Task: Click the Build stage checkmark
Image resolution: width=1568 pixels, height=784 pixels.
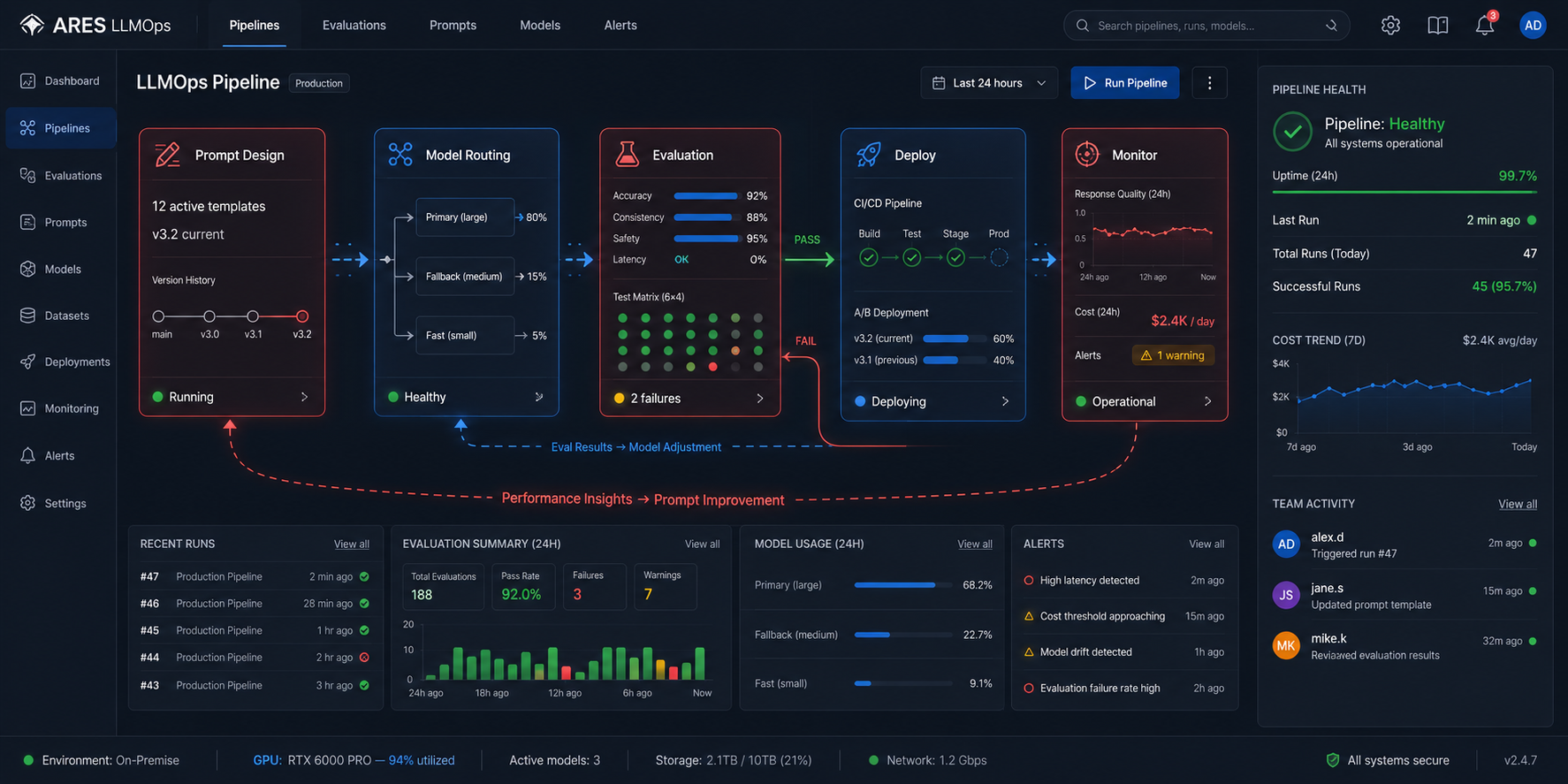Action: point(869,257)
